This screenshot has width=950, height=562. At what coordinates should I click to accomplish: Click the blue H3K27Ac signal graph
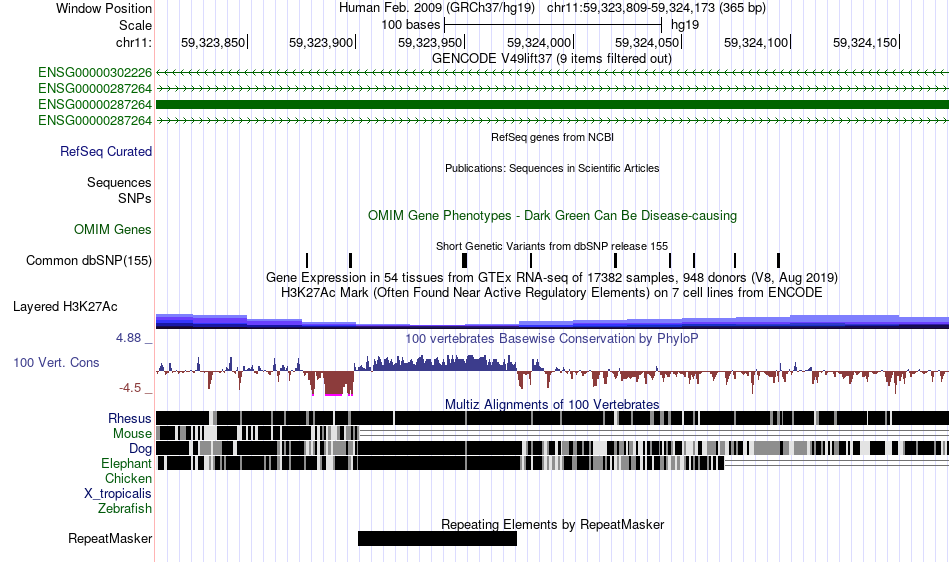[x=552, y=321]
